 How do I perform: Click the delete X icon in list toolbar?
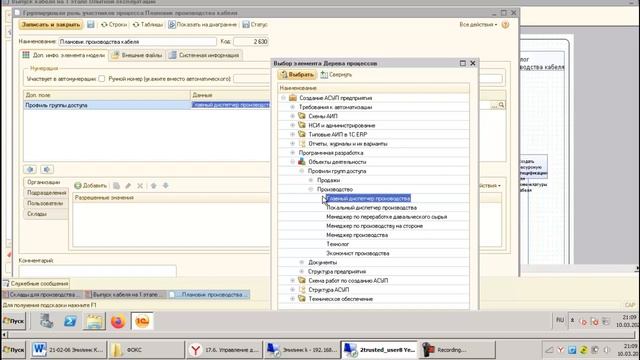point(140,186)
